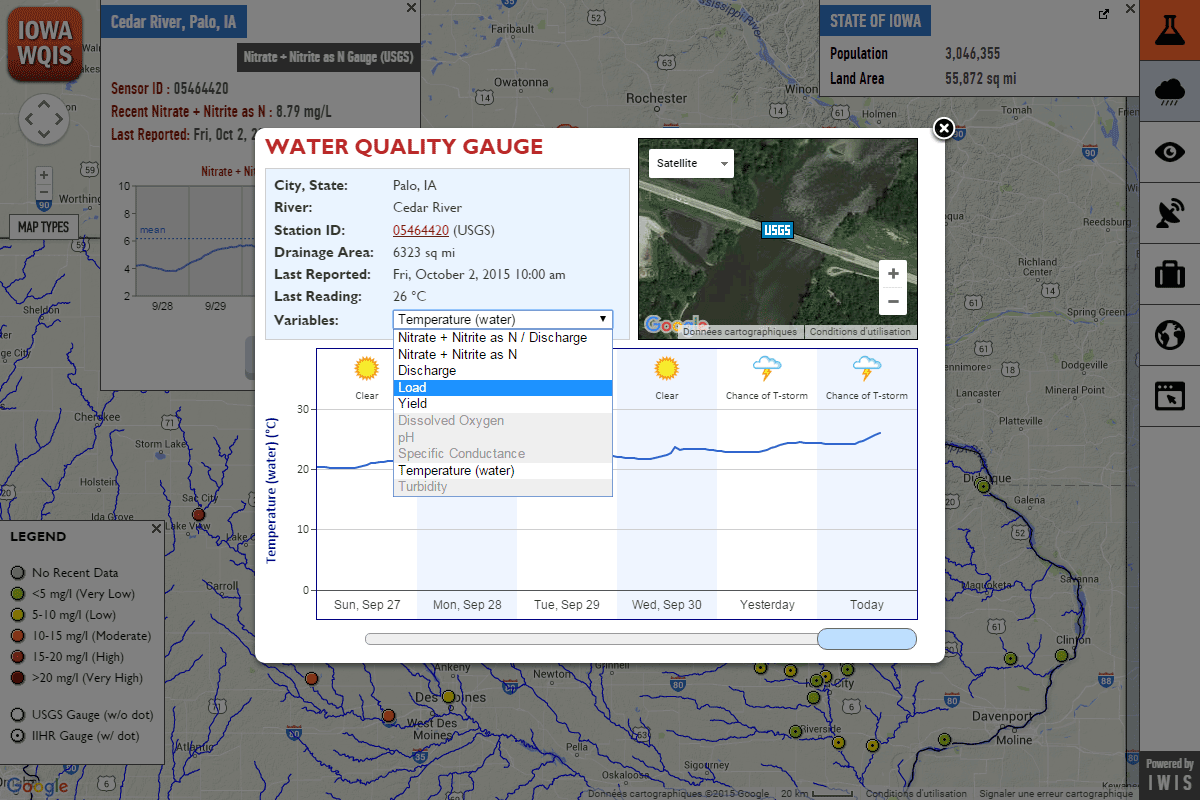Close the Water Quality Gauge popup

point(943,128)
